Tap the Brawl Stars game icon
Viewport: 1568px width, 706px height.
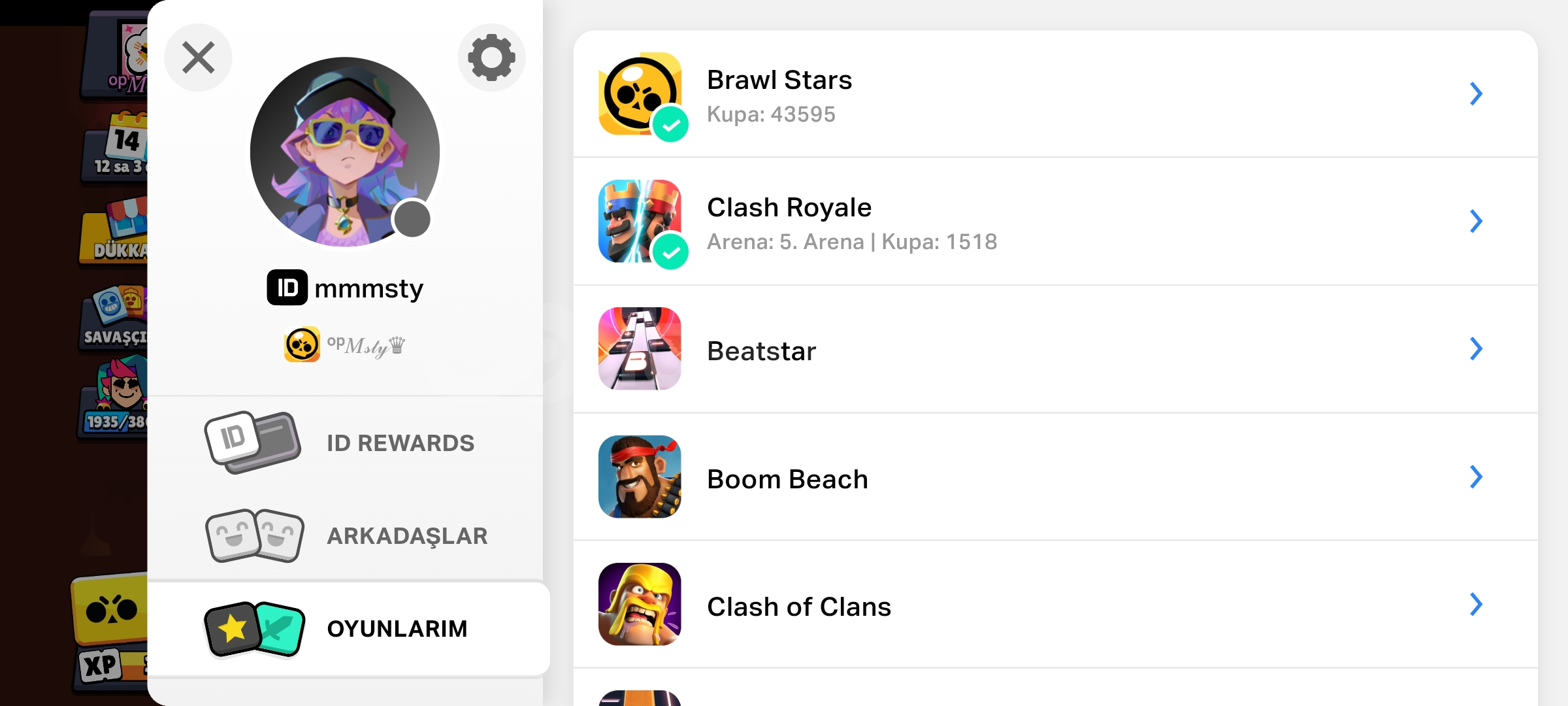pyautogui.click(x=640, y=94)
